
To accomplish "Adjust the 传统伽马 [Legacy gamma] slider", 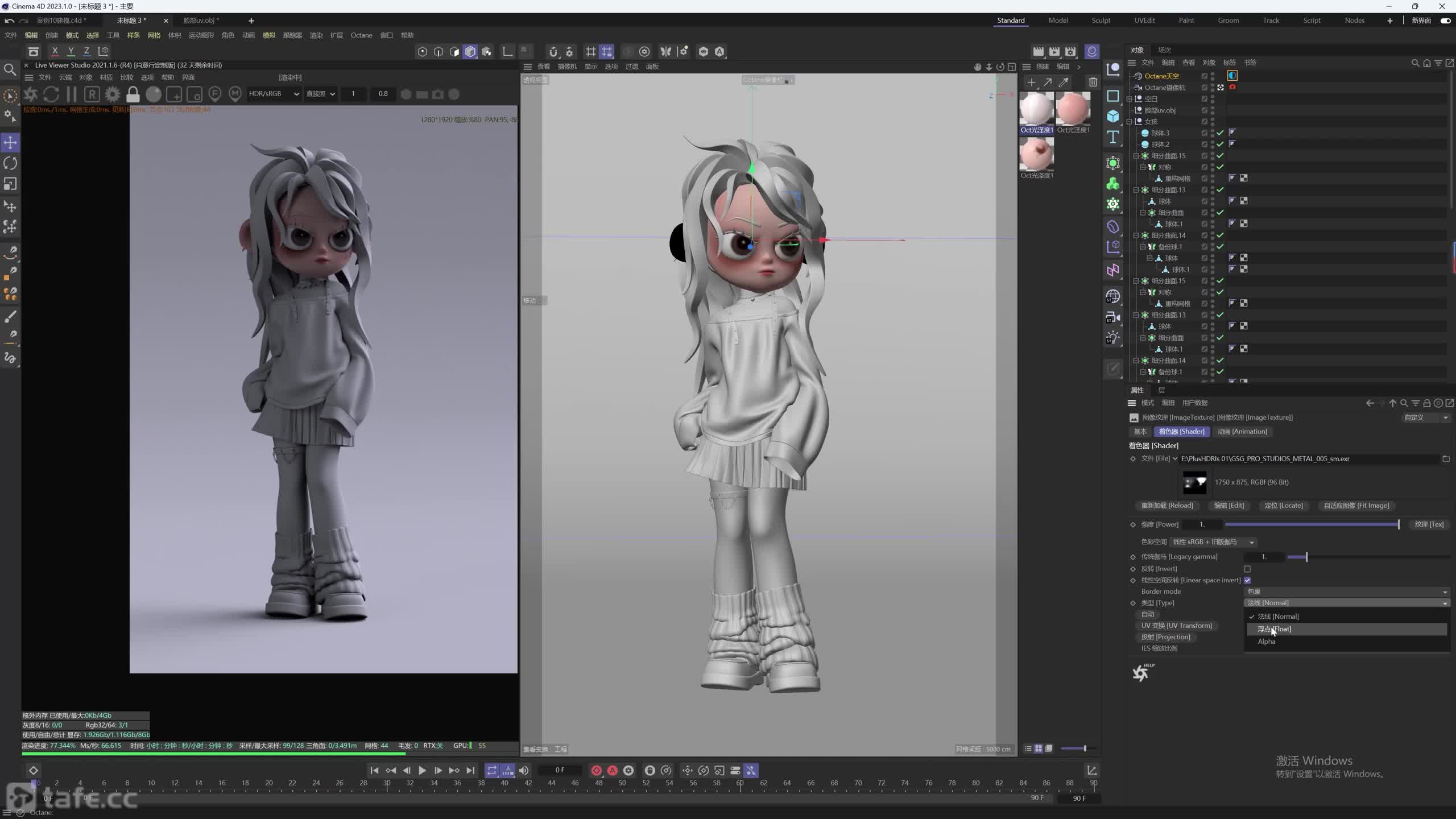I will (1368, 557).
